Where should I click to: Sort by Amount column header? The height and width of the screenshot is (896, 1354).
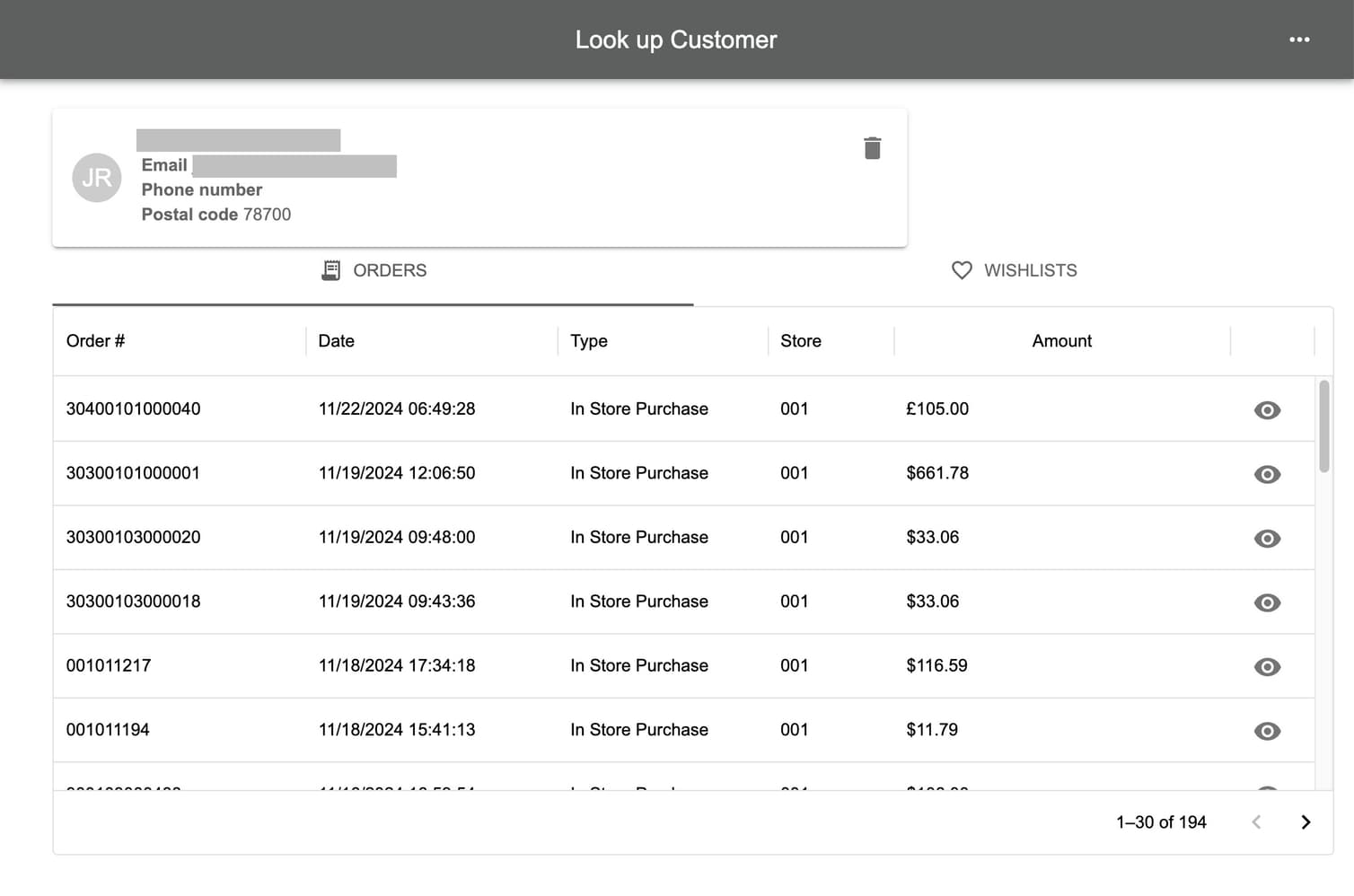click(1062, 341)
